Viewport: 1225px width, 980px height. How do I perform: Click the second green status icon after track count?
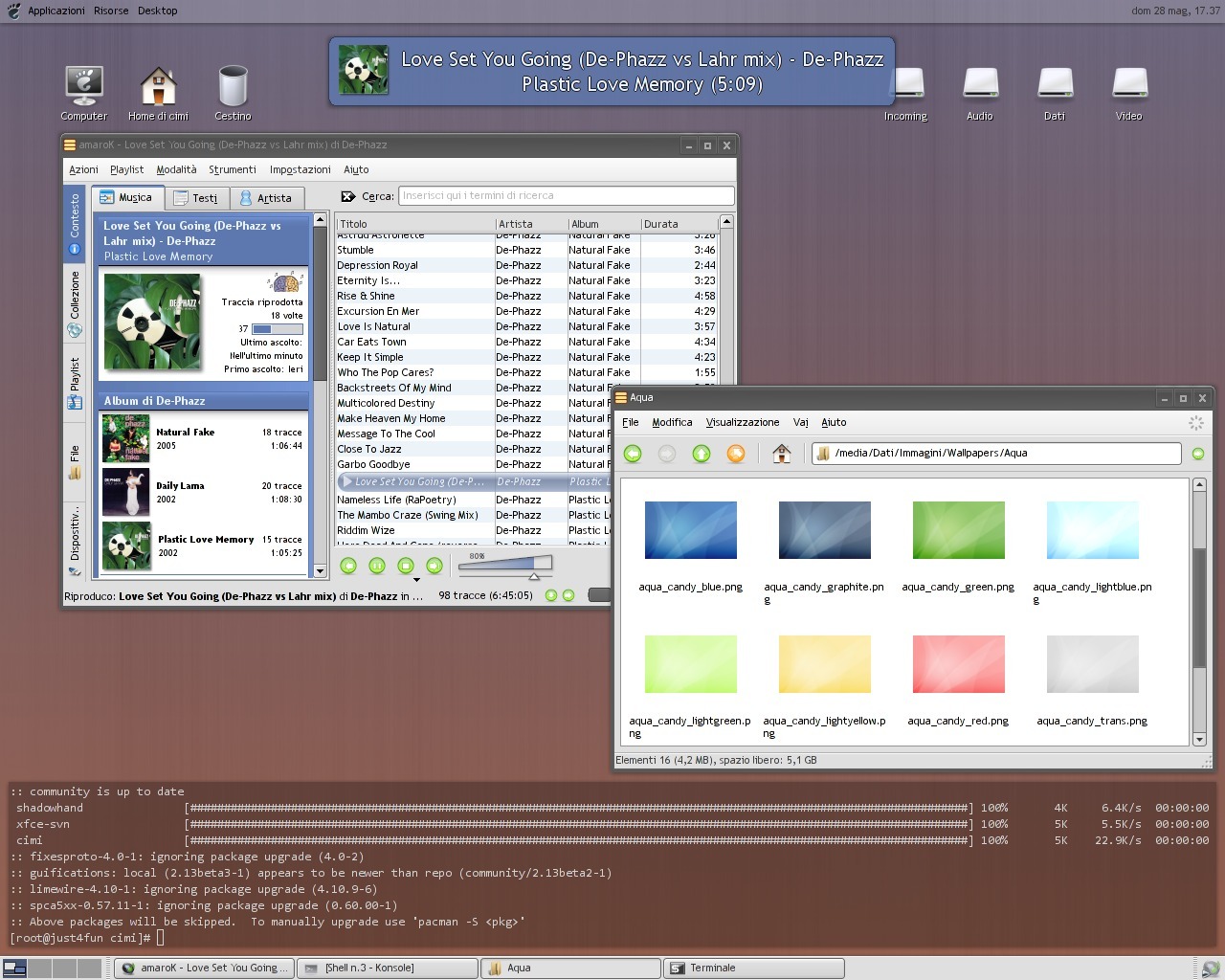pyautogui.click(x=568, y=595)
